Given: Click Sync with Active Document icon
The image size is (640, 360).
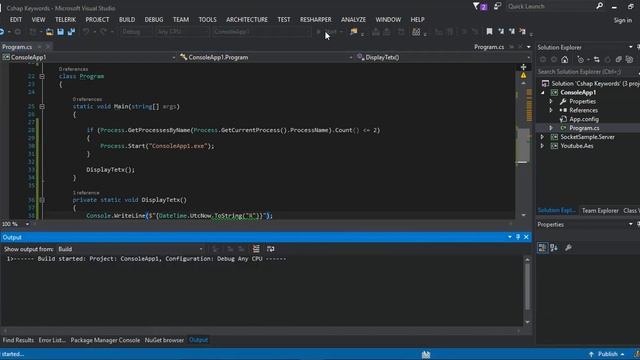Looking at the screenshot, I should (x=597, y=60).
